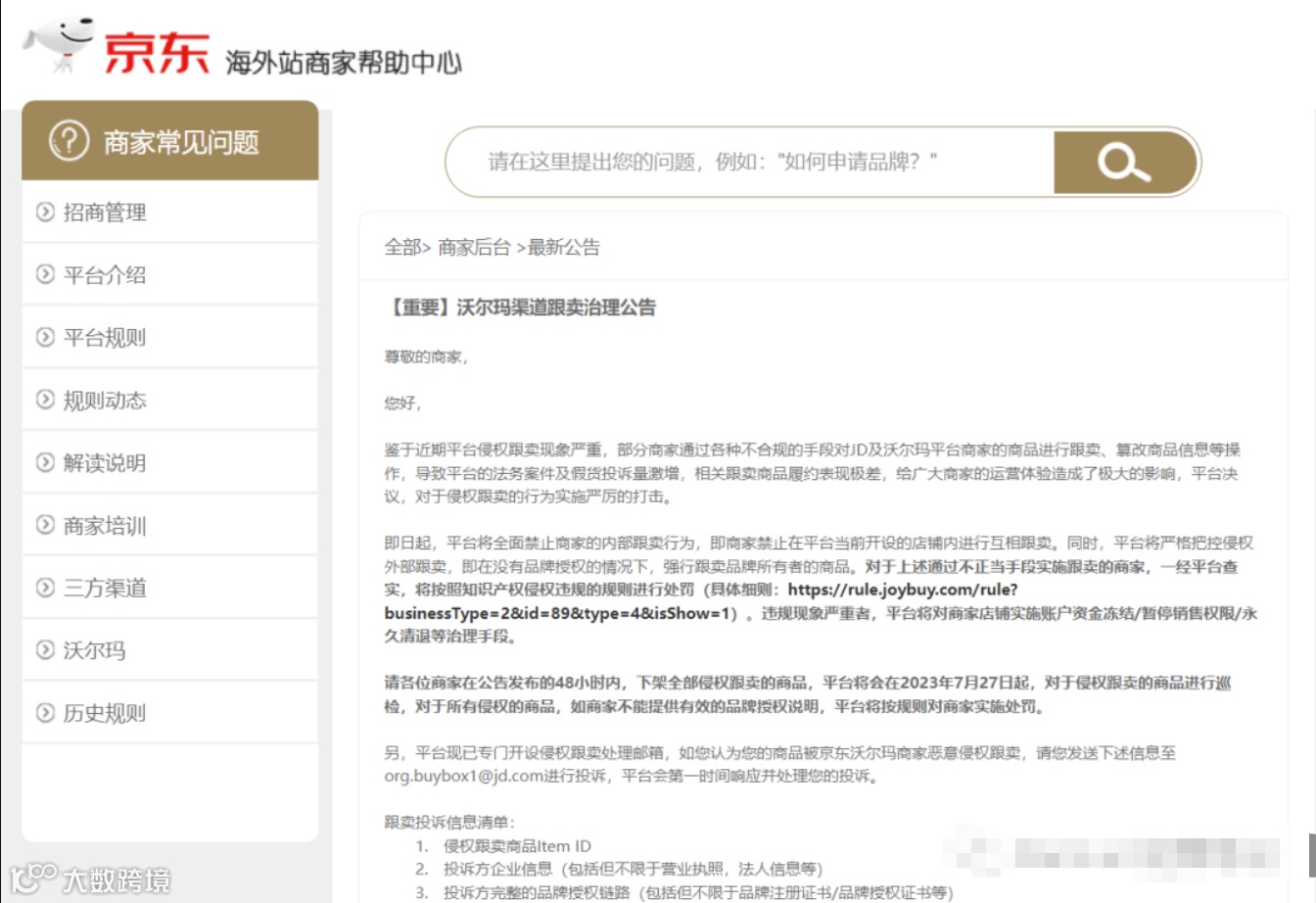Click the paragraph starting 另，平台现已专门开设
Viewport: 1316px width, 903px height.
[780, 764]
